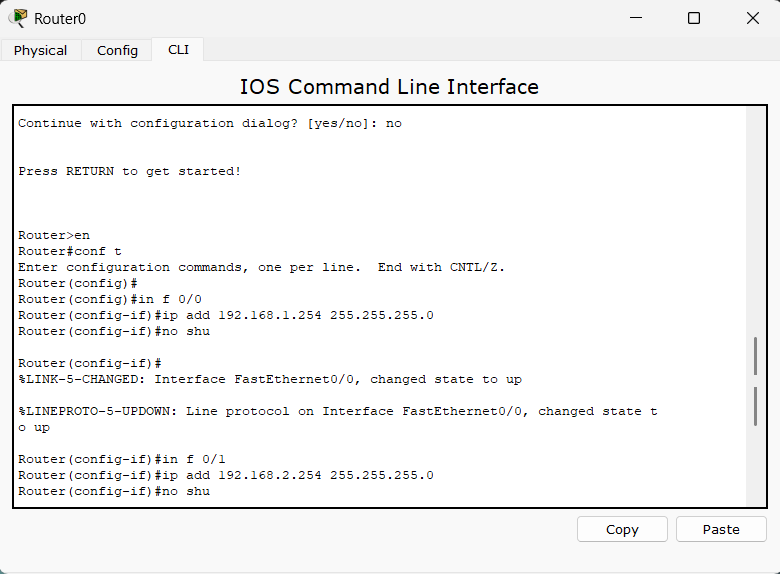Screen dimensions: 780x574
Task: Switch to the Config tab
Action: pos(117,50)
